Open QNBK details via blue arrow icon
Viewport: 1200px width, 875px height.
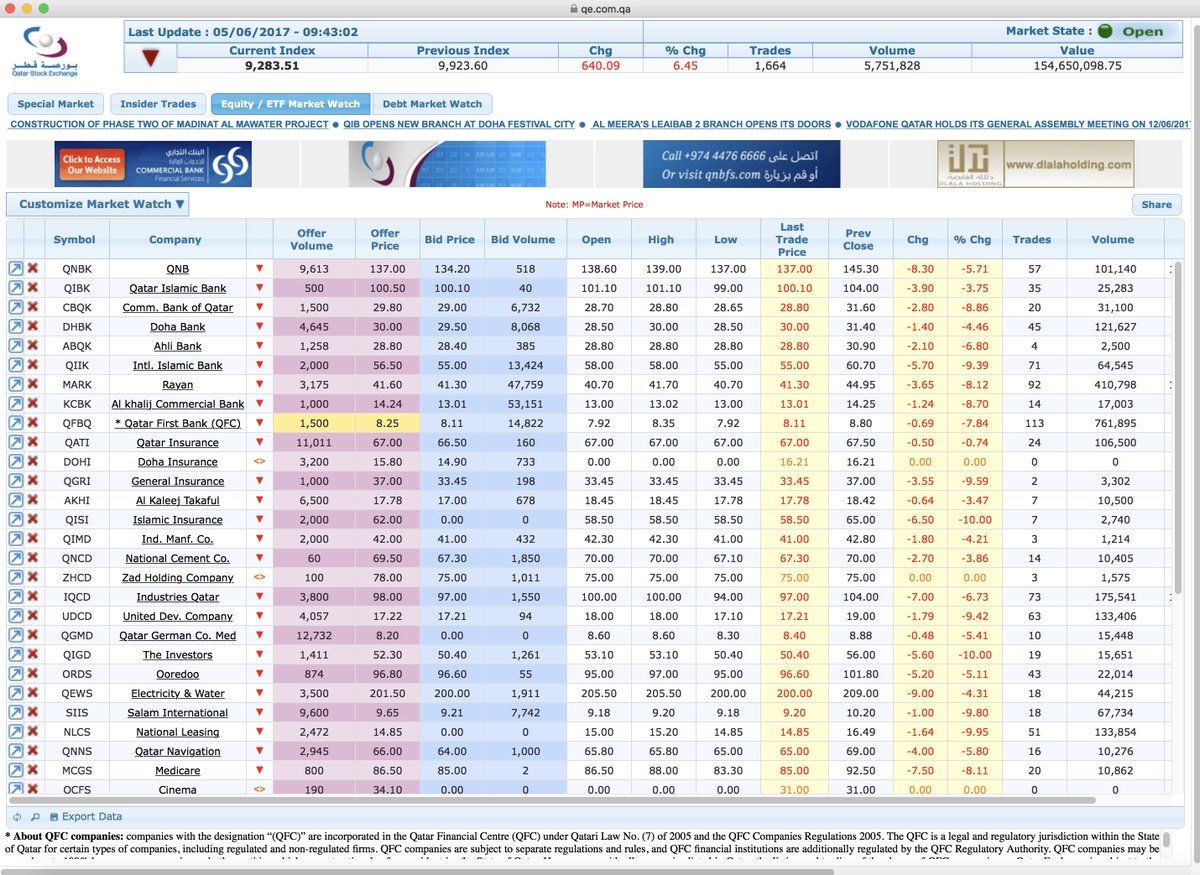point(16,269)
